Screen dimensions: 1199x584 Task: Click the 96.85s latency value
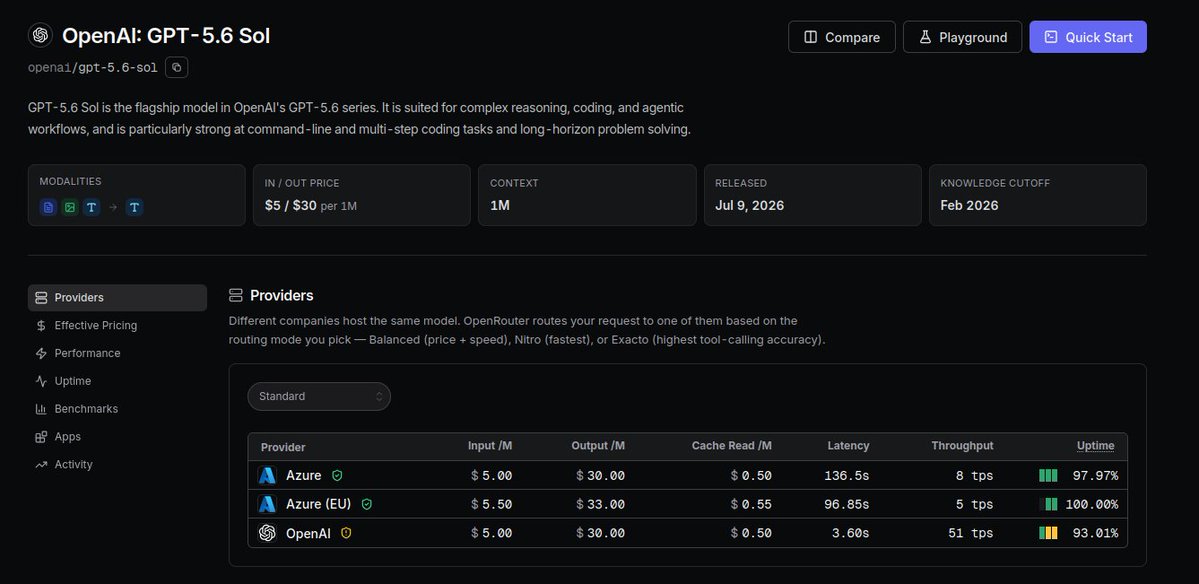[x=846, y=505]
